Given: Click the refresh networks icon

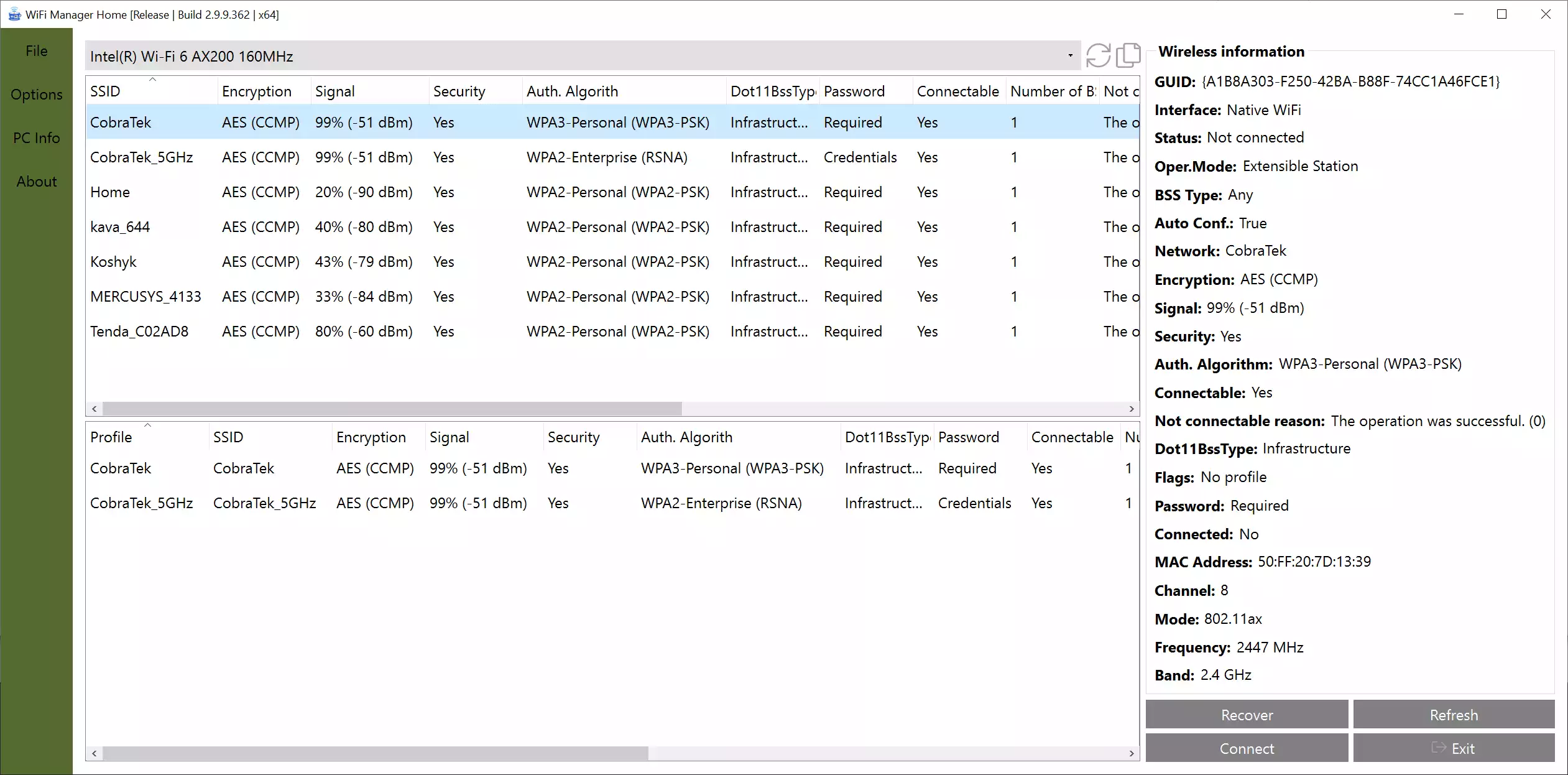Looking at the screenshot, I should tap(1098, 55).
